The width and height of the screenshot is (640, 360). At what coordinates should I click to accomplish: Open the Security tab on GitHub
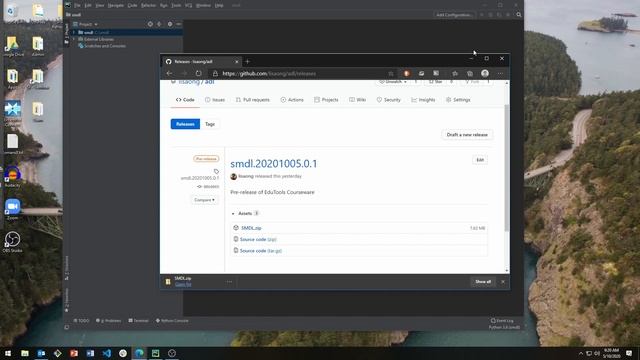(x=389, y=100)
